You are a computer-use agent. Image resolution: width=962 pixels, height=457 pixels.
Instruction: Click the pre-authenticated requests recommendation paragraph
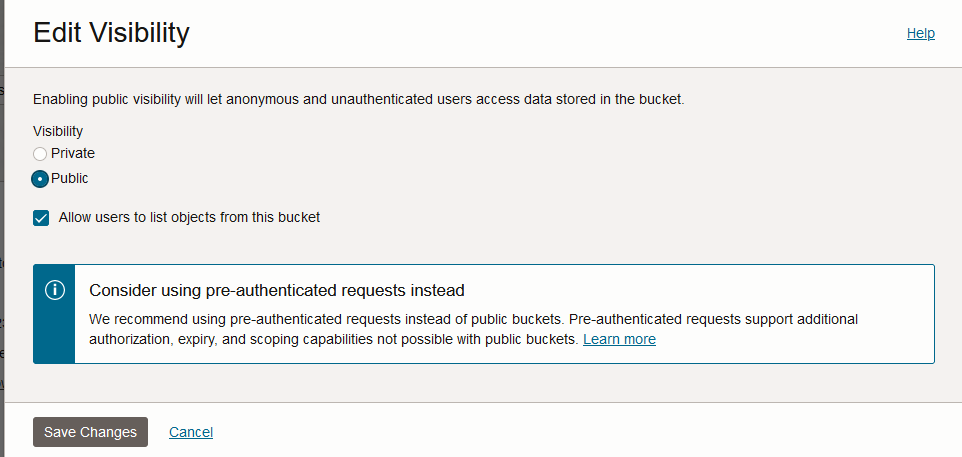point(473,329)
